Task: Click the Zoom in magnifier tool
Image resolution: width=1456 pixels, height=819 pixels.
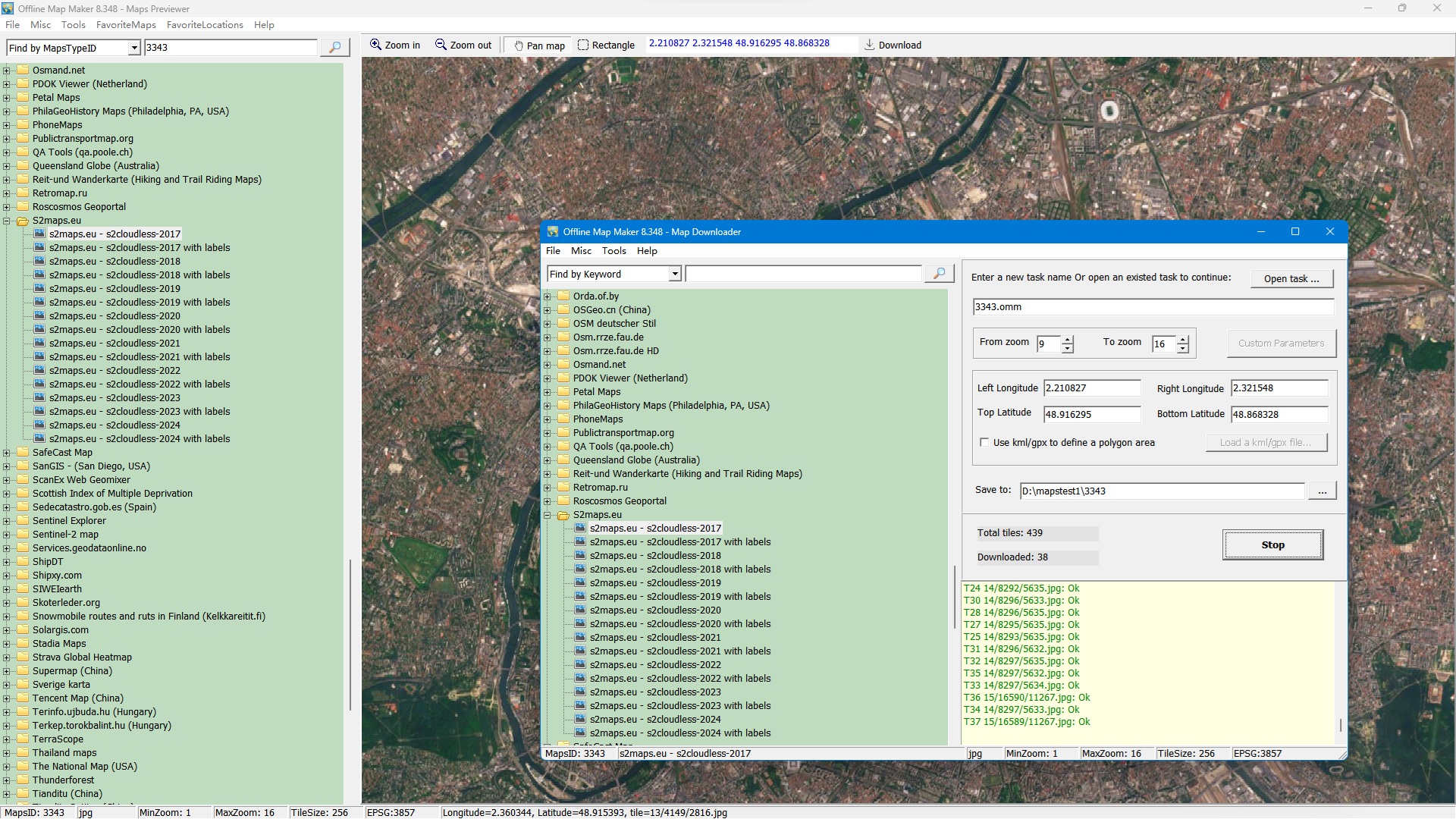Action: click(375, 45)
